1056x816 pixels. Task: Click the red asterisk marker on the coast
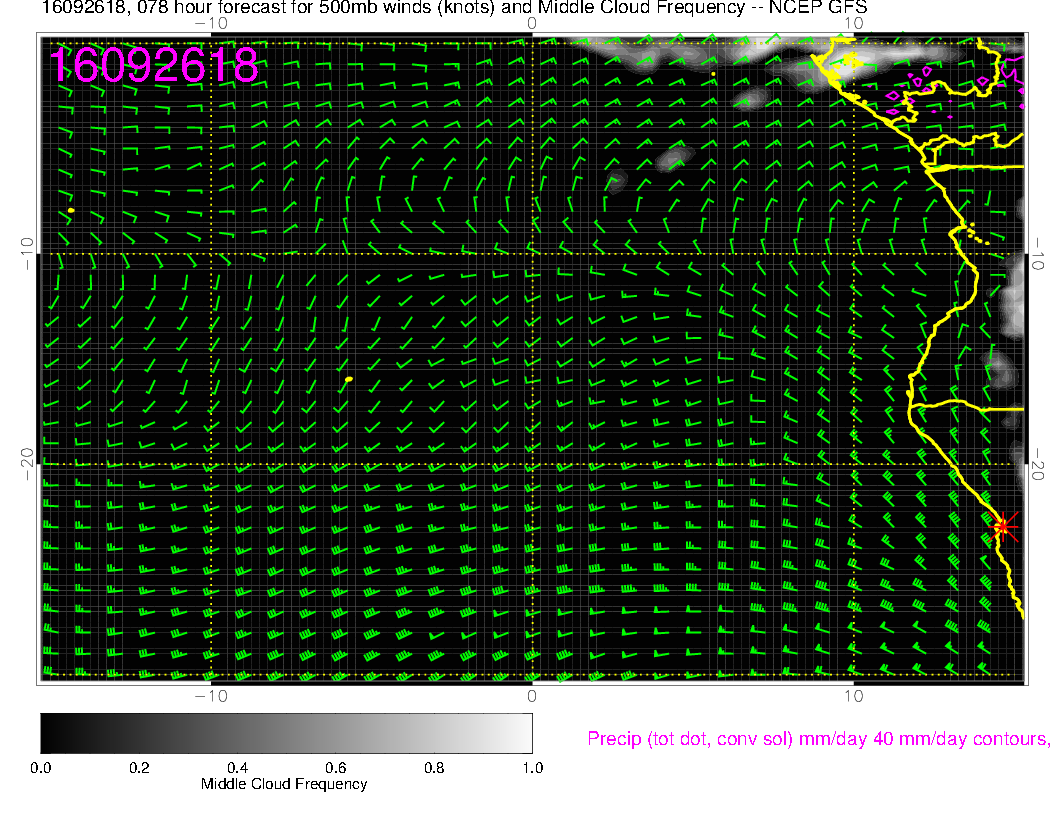click(1003, 526)
